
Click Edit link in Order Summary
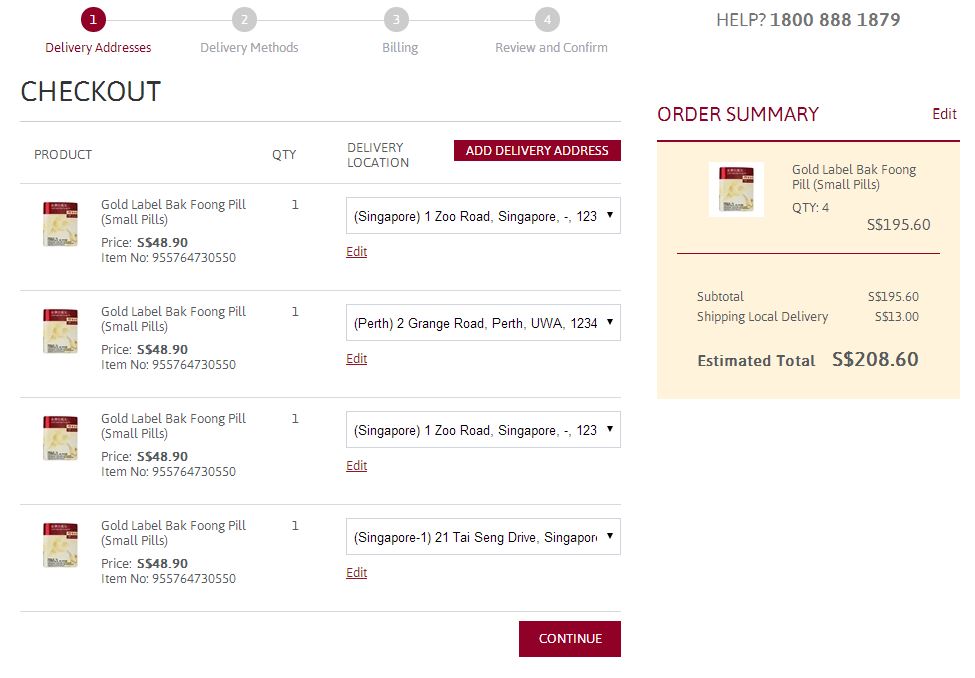coord(944,114)
